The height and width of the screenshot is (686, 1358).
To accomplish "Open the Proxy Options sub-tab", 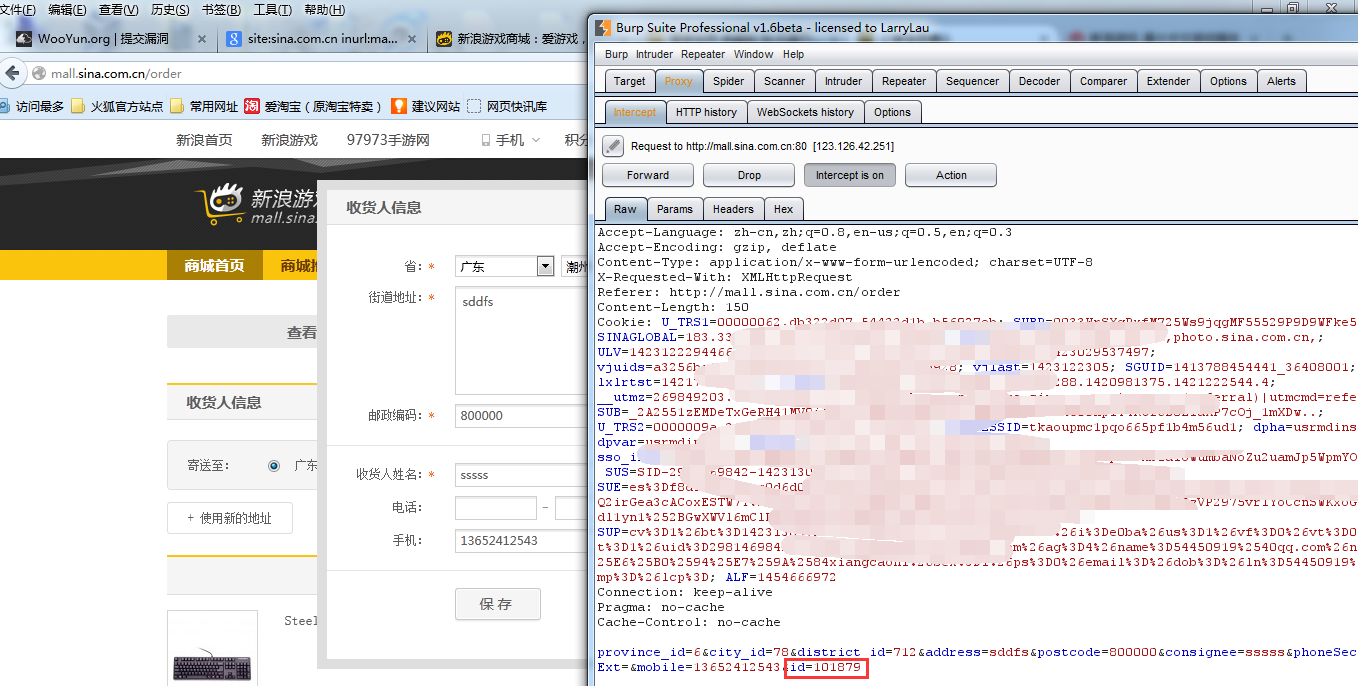I will tap(892, 112).
